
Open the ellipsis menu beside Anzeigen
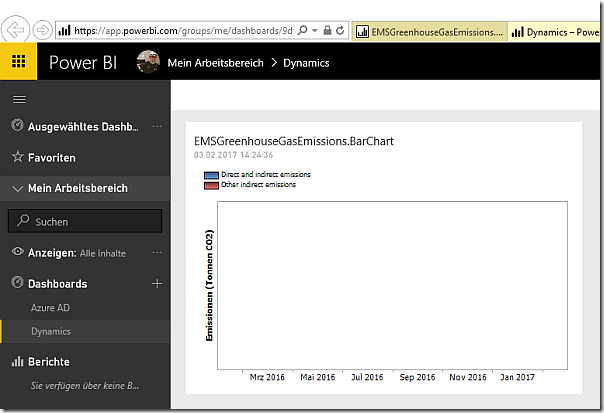[157, 253]
